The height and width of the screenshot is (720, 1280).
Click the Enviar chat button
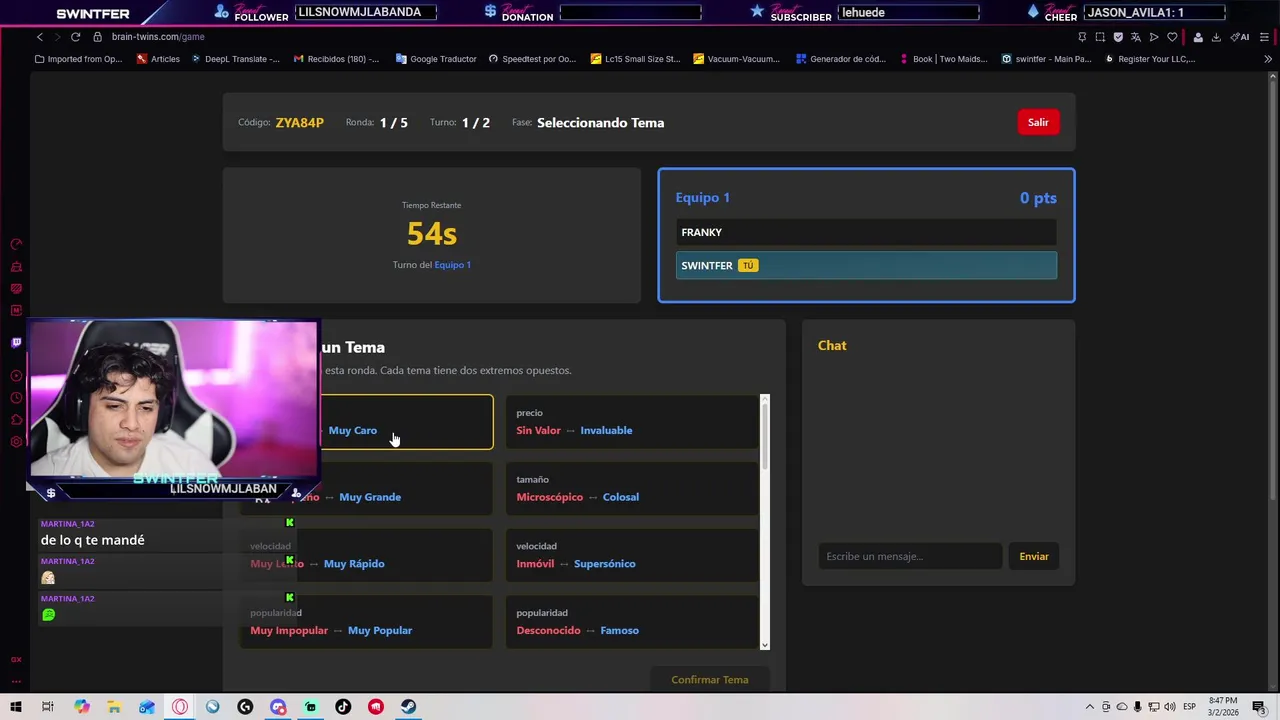tap(1034, 556)
